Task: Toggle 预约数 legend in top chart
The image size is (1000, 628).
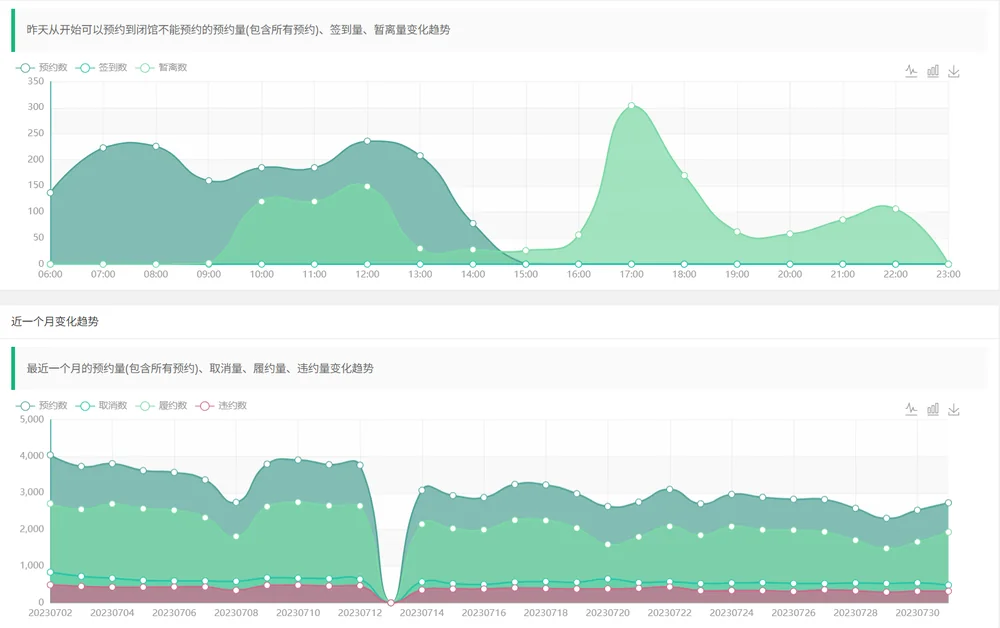Action: (41, 68)
